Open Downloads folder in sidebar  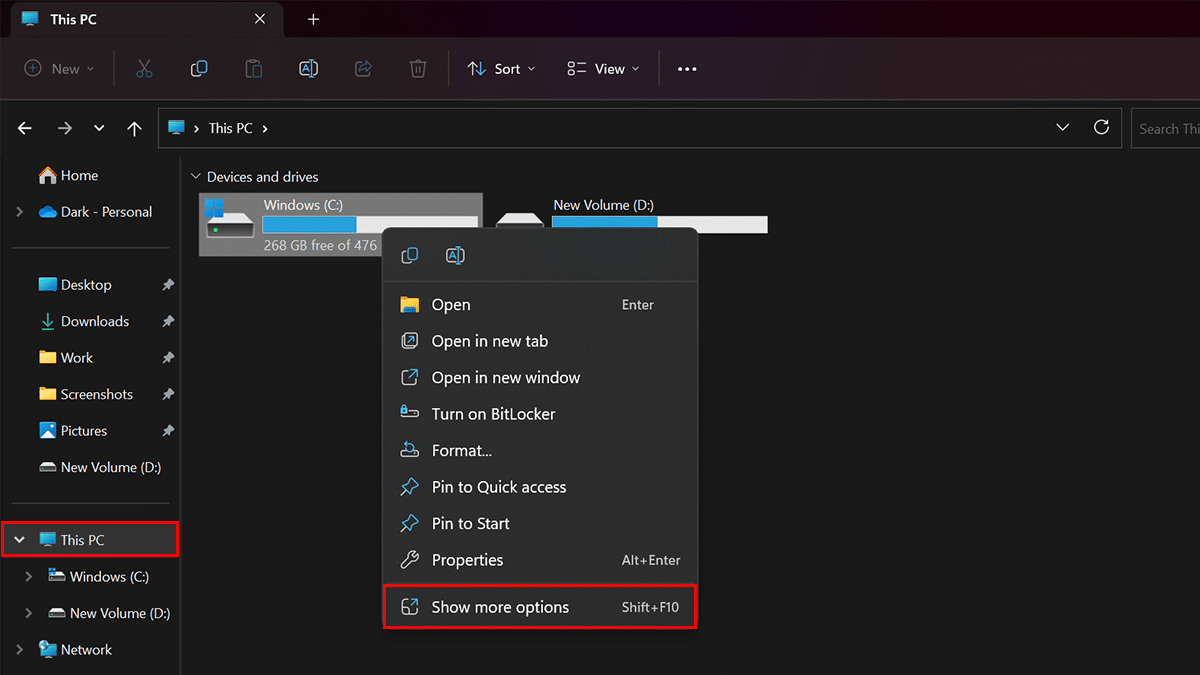[94, 321]
